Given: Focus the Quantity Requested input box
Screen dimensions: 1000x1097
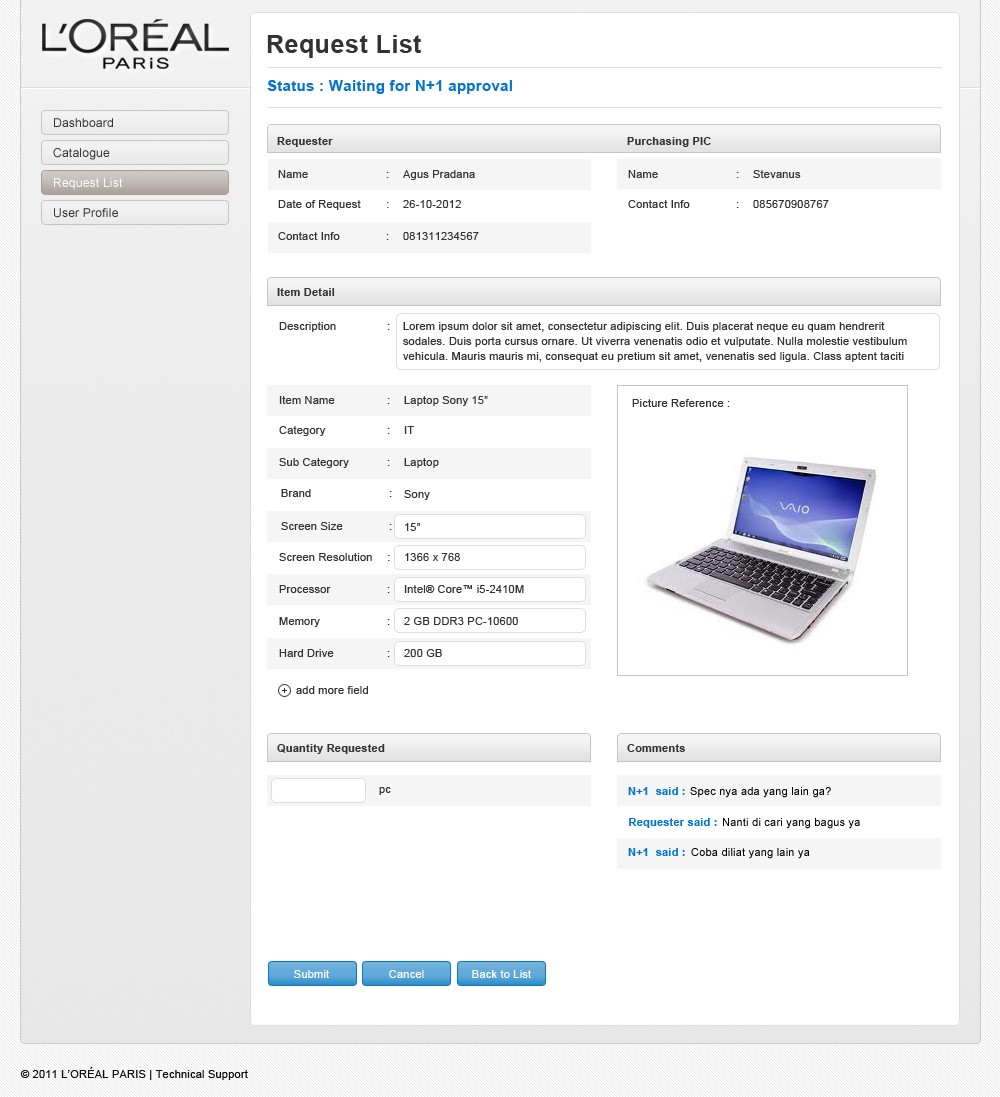Looking at the screenshot, I should (x=318, y=790).
